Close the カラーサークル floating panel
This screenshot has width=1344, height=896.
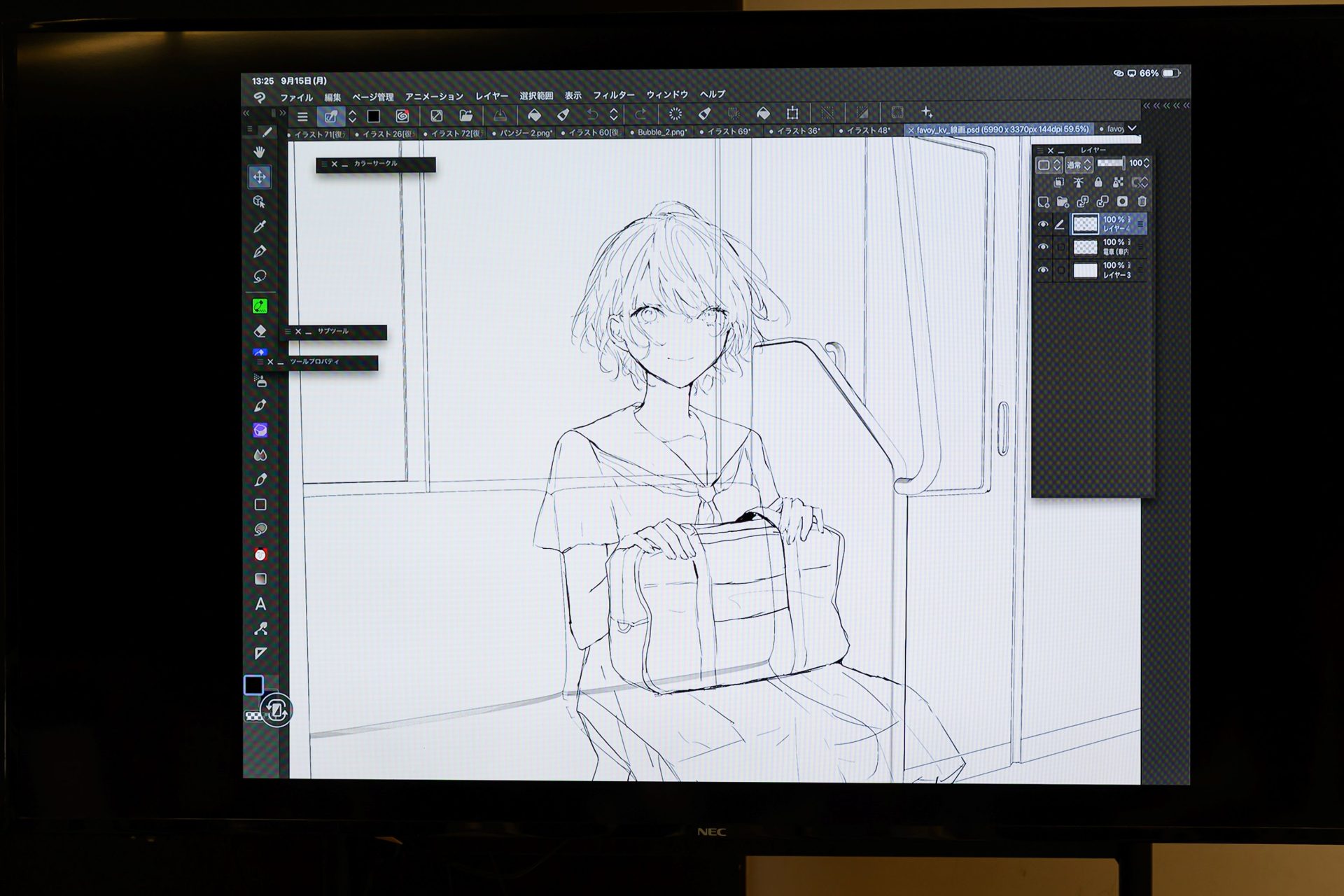click(x=335, y=164)
